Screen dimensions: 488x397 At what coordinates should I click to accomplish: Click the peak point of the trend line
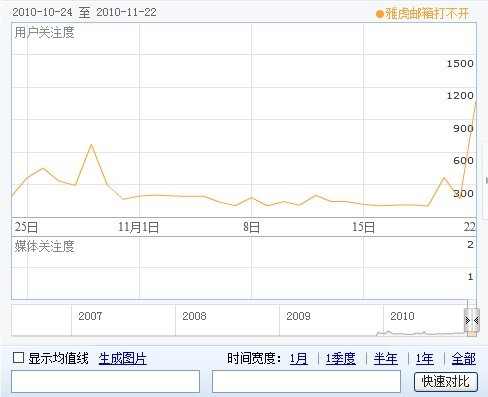click(x=476, y=102)
